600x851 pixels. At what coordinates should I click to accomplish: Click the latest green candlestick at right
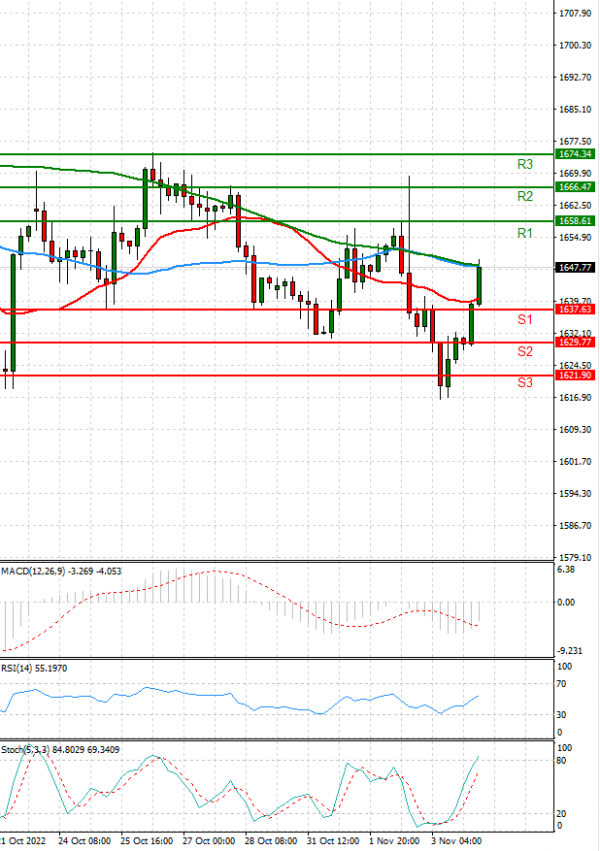click(x=479, y=284)
